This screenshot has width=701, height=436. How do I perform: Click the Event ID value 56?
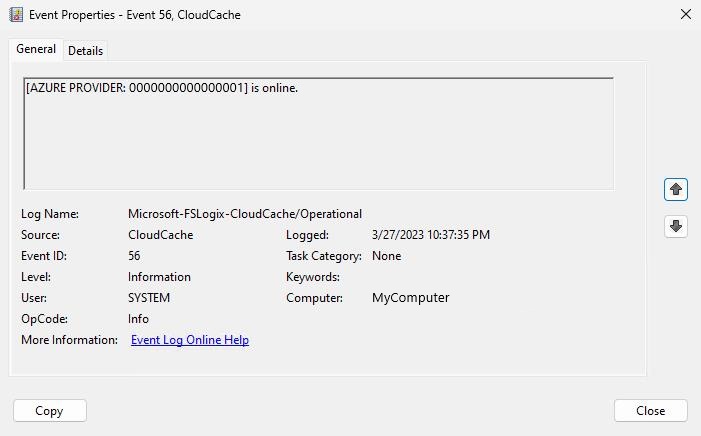coord(135,256)
